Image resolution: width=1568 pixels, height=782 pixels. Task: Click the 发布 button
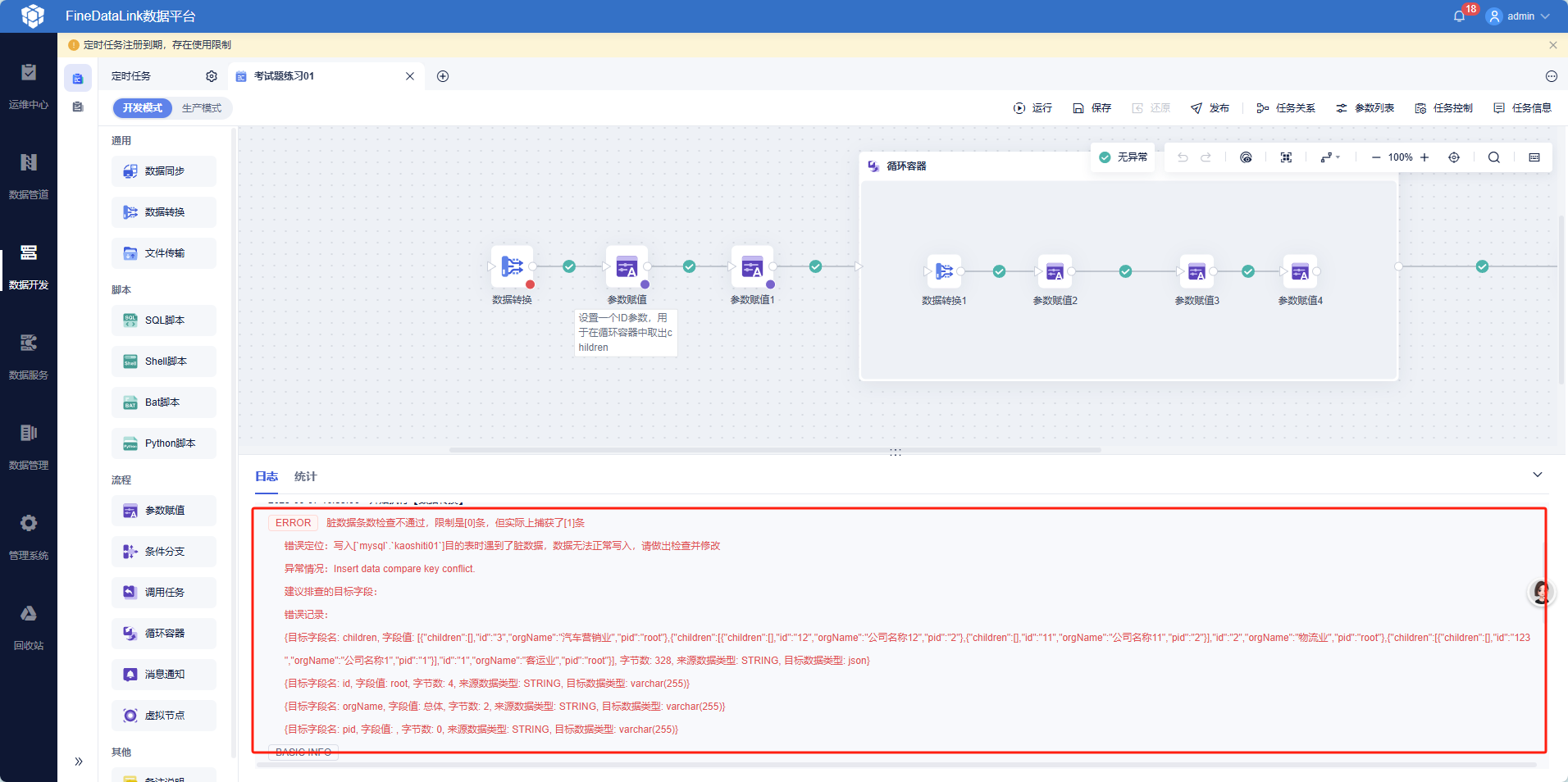pyautogui.click(x=1210, y=108)
